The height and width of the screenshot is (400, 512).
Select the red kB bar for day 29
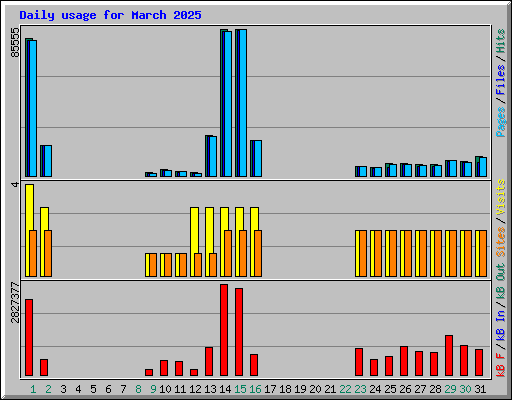(449, 356)
